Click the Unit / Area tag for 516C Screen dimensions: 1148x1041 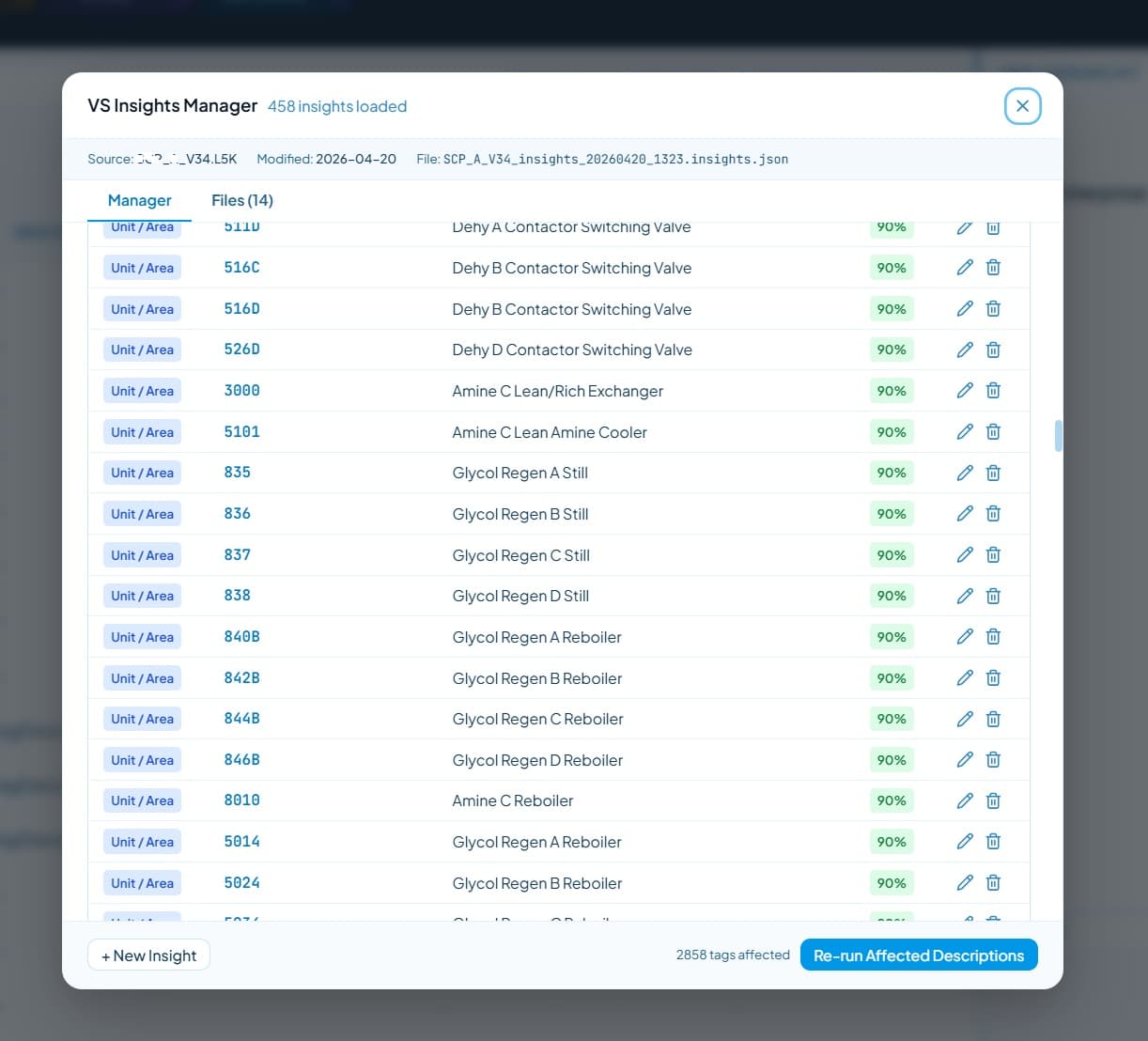click(x=142, y=268)
